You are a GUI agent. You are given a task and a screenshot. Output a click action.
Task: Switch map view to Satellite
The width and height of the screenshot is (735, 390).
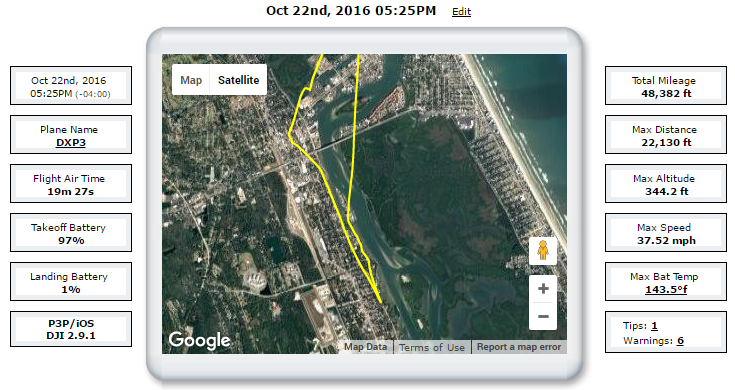pyautogui.click(x=238, y=80)
